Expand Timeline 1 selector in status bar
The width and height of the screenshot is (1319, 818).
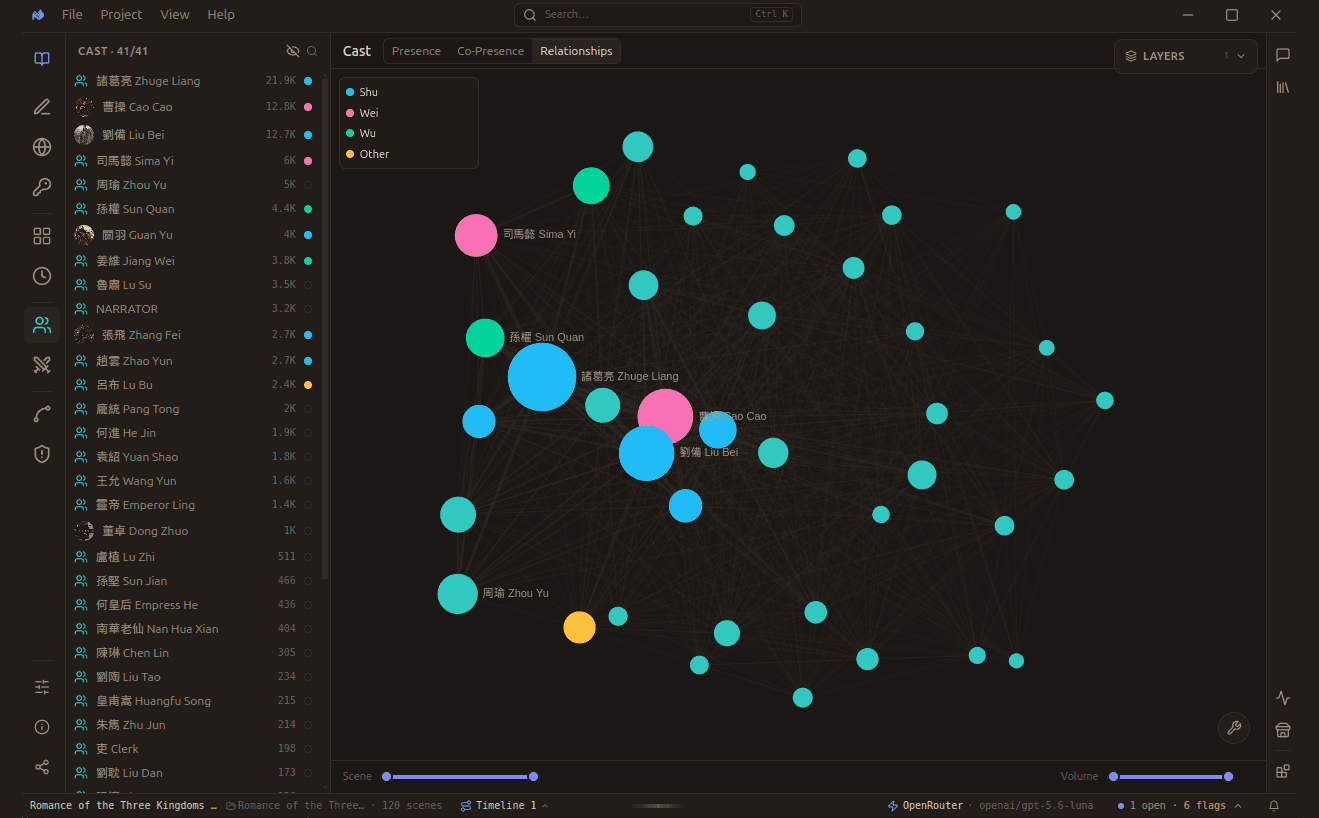pyautogui.click(x=504, y=806)
